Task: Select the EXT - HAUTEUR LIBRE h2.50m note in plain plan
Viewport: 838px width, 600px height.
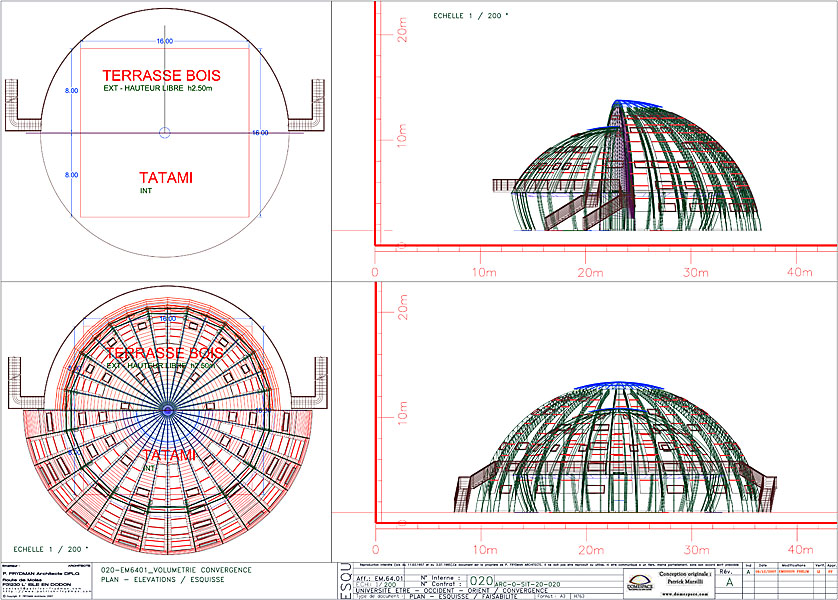Action: click(x=166, y=91)
